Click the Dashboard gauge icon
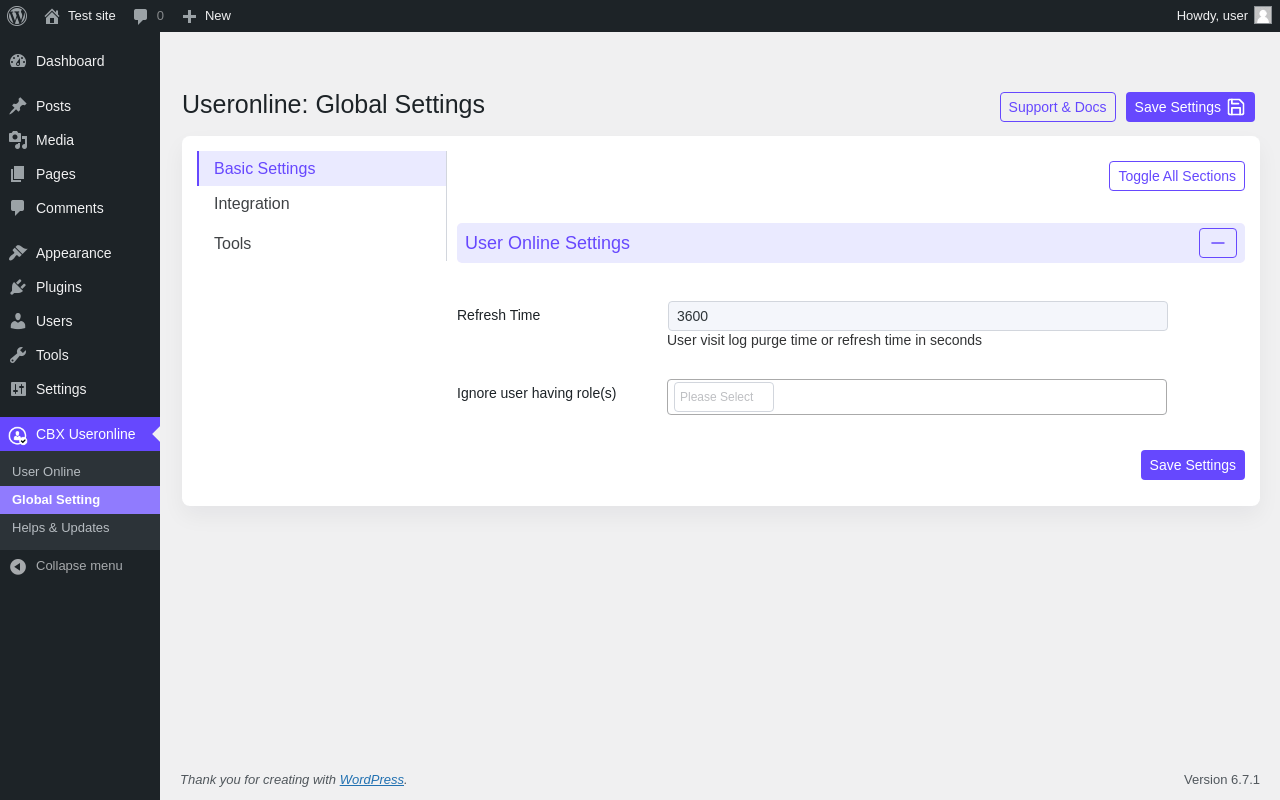 tap(18, 61)
